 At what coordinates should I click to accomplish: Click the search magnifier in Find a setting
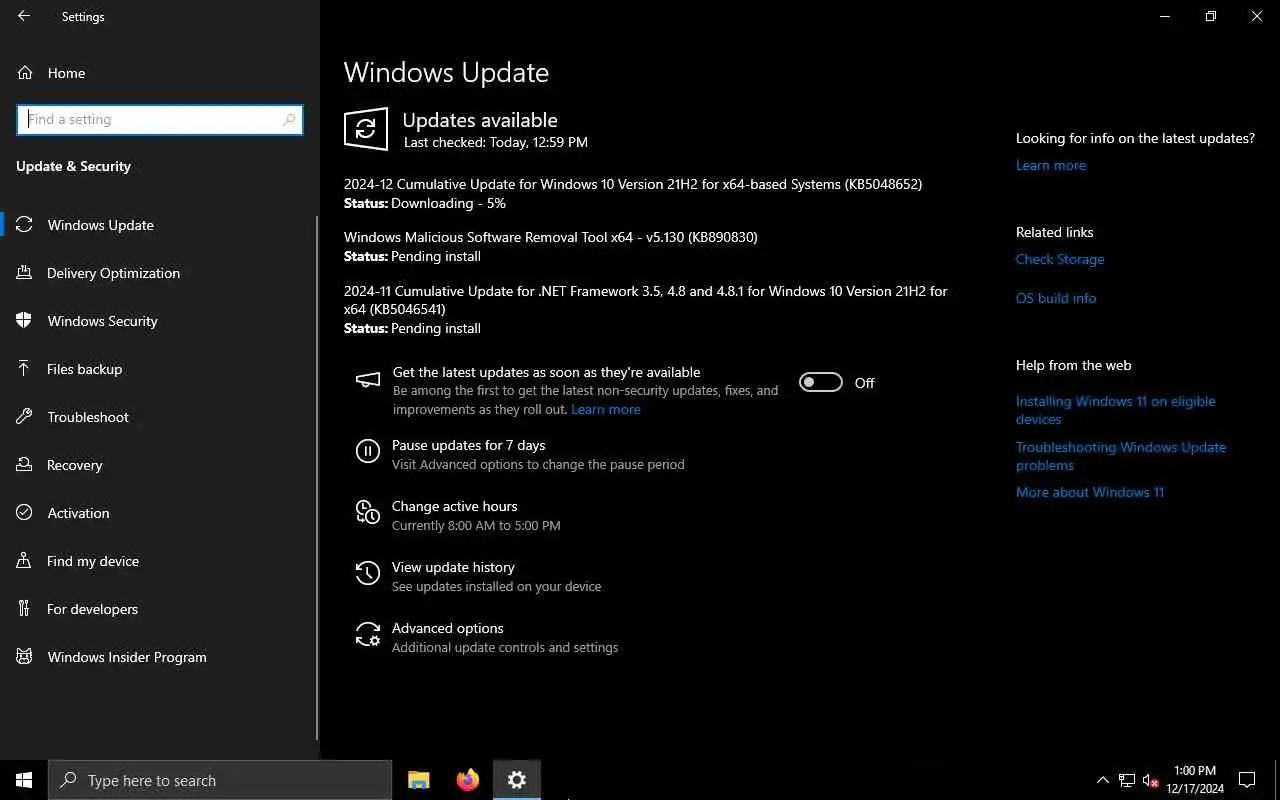click(x=289, y=119)
